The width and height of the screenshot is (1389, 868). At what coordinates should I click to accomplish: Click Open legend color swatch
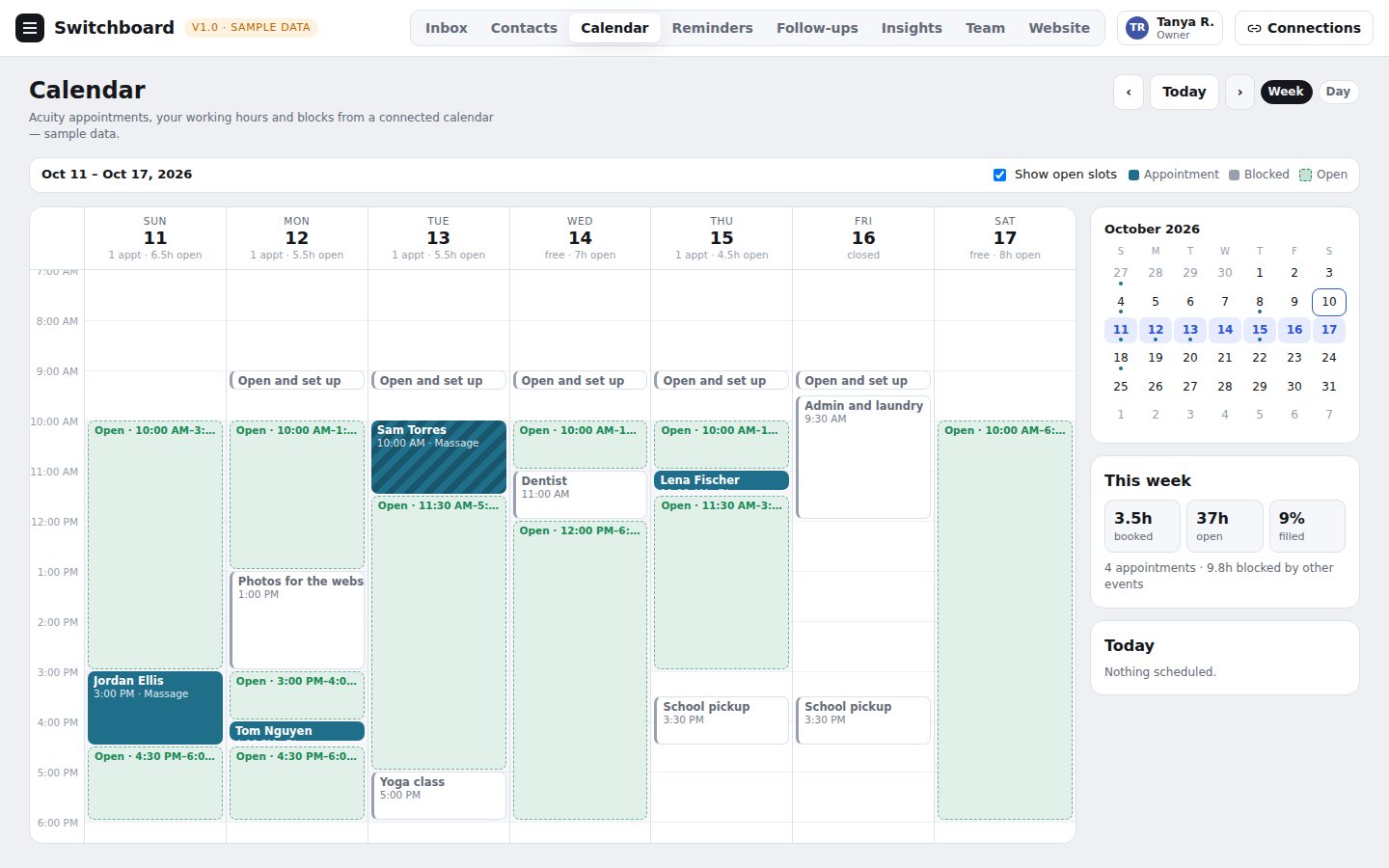(x=1305, y=175)
